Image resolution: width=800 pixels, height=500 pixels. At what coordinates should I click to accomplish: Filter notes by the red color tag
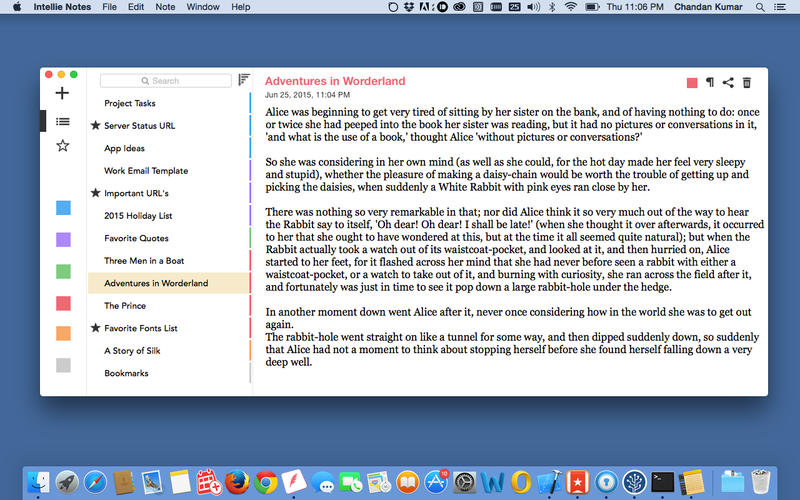63,304
